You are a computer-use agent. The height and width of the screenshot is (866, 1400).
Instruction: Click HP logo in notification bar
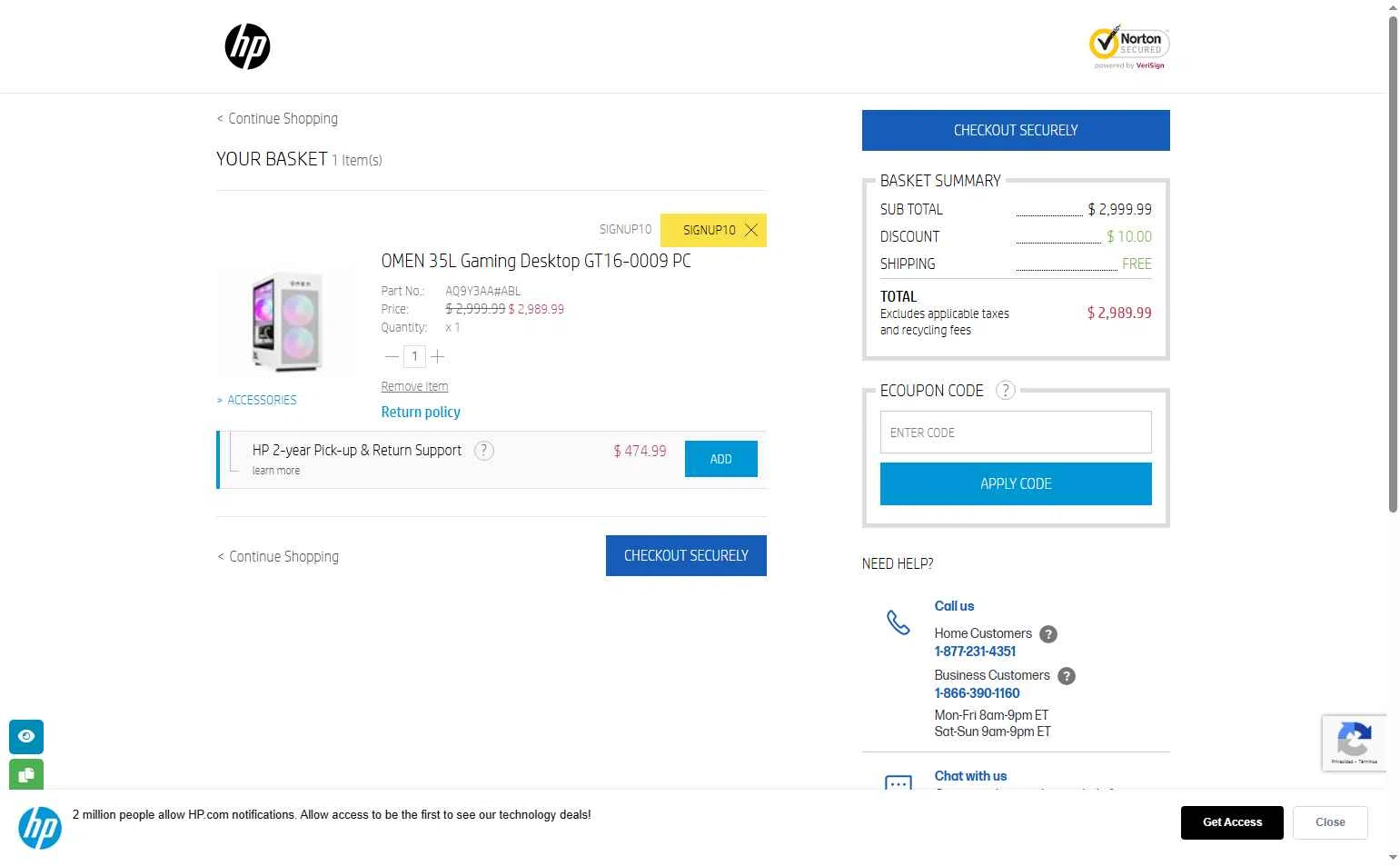pyautogui.click(x=40, y=827)
